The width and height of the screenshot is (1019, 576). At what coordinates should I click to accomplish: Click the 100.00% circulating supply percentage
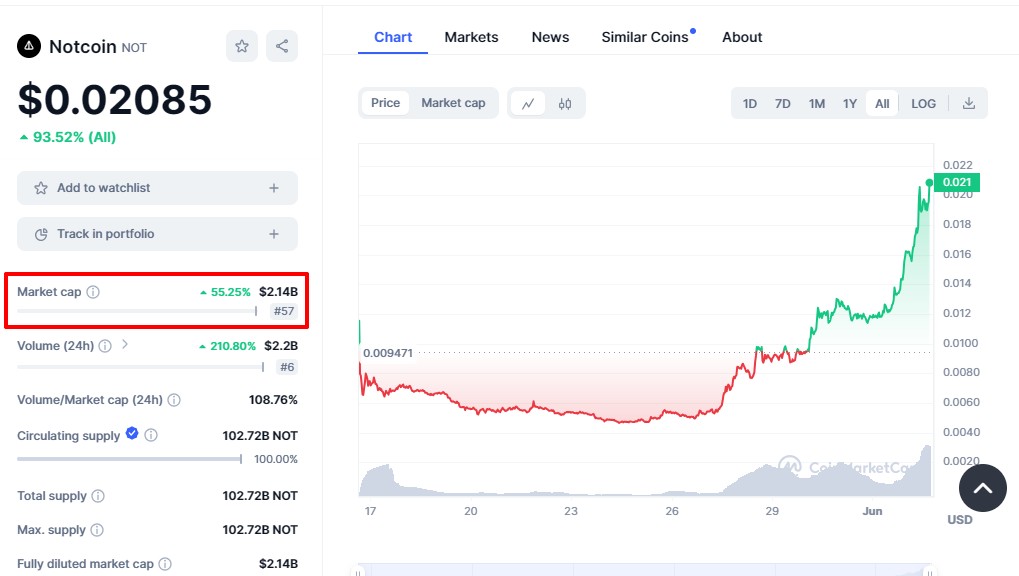pos(276,459)
